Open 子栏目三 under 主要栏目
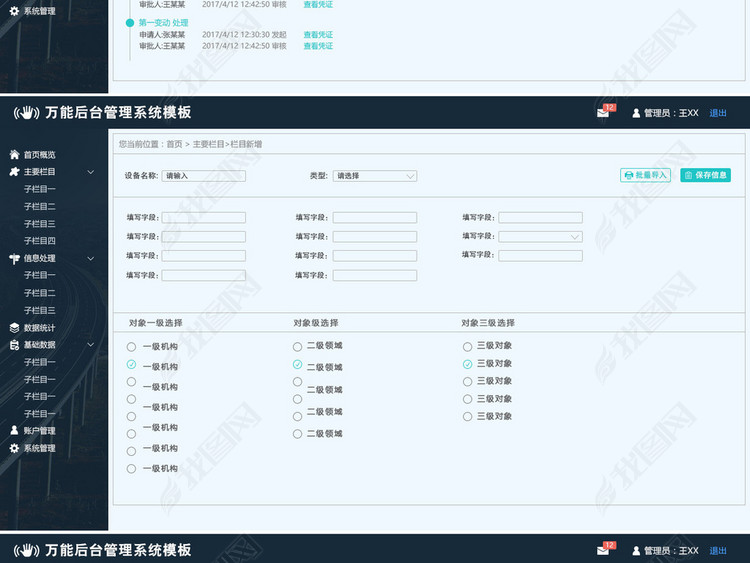Screen dimensions: 750x563 40,224
